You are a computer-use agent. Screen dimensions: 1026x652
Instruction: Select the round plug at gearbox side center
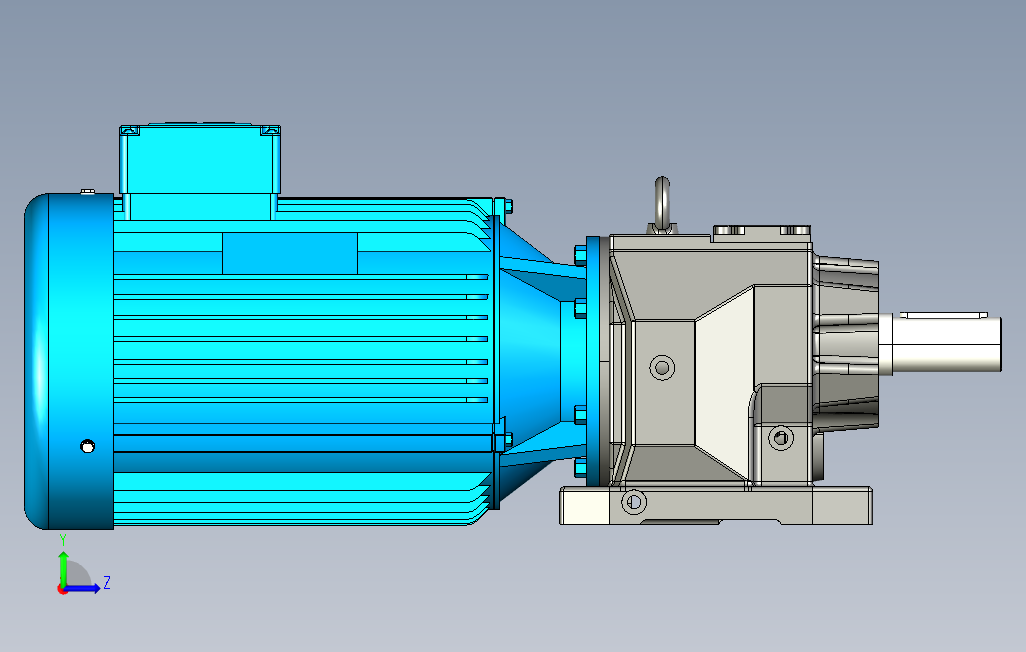click(662, 367)
